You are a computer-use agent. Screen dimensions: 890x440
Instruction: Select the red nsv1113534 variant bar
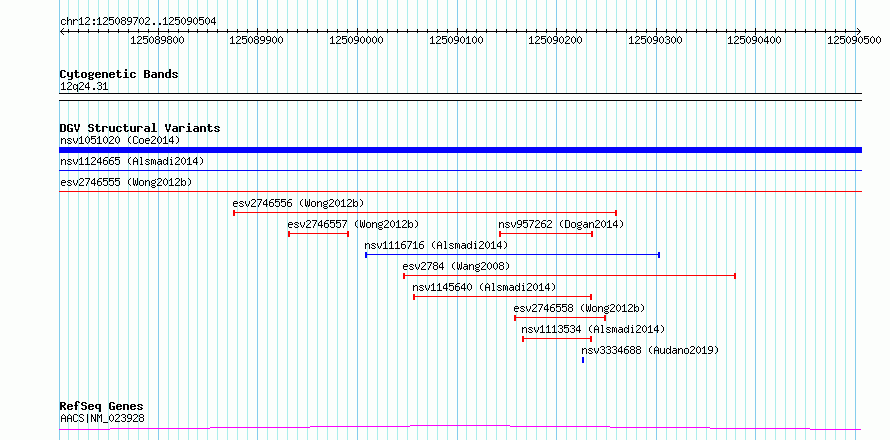click(x=557, y=339)
